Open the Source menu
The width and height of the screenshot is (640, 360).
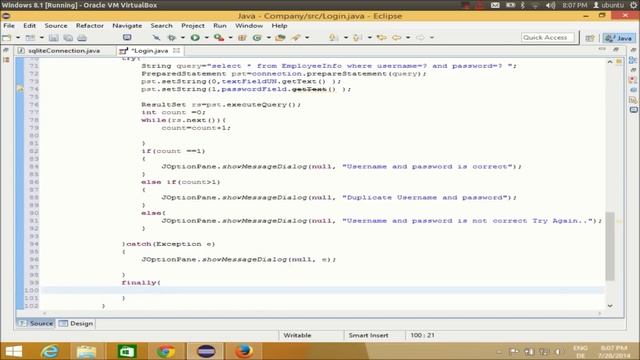tap(56, 25)
